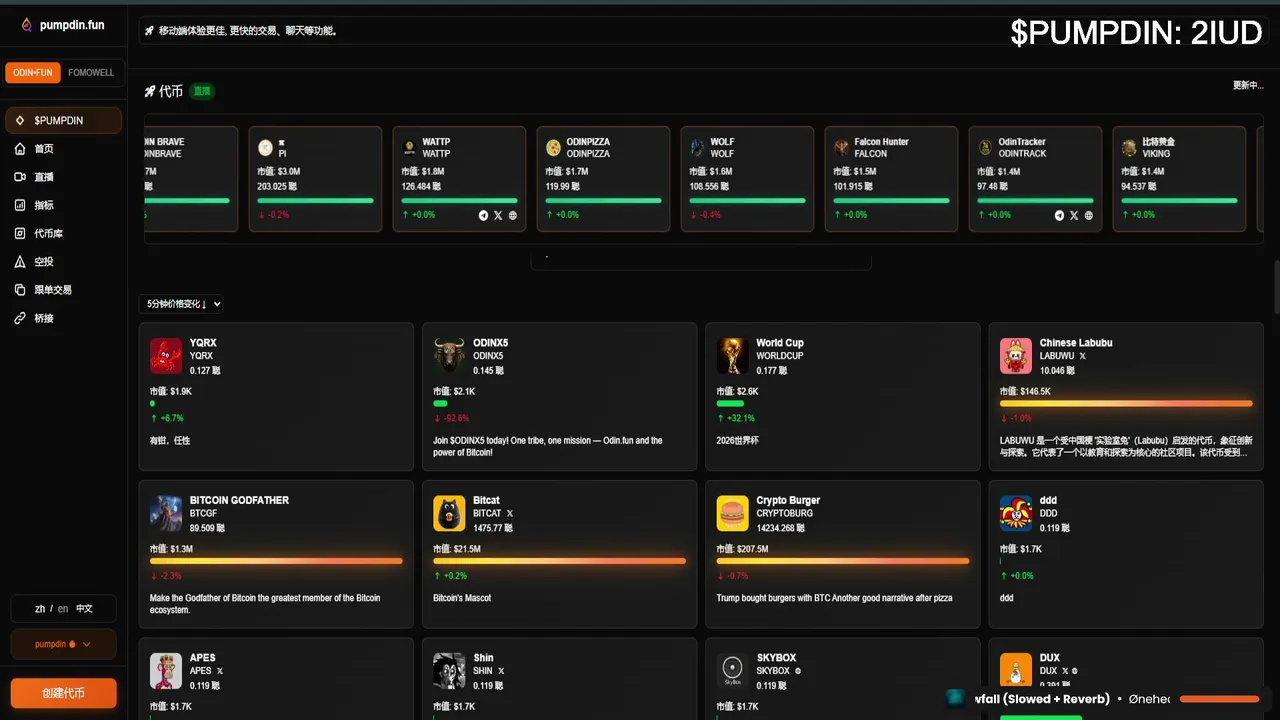Click the $PUMPDIN diamond icon
This screenshot has width=1280, height=720.
click(x=20, y=121)
